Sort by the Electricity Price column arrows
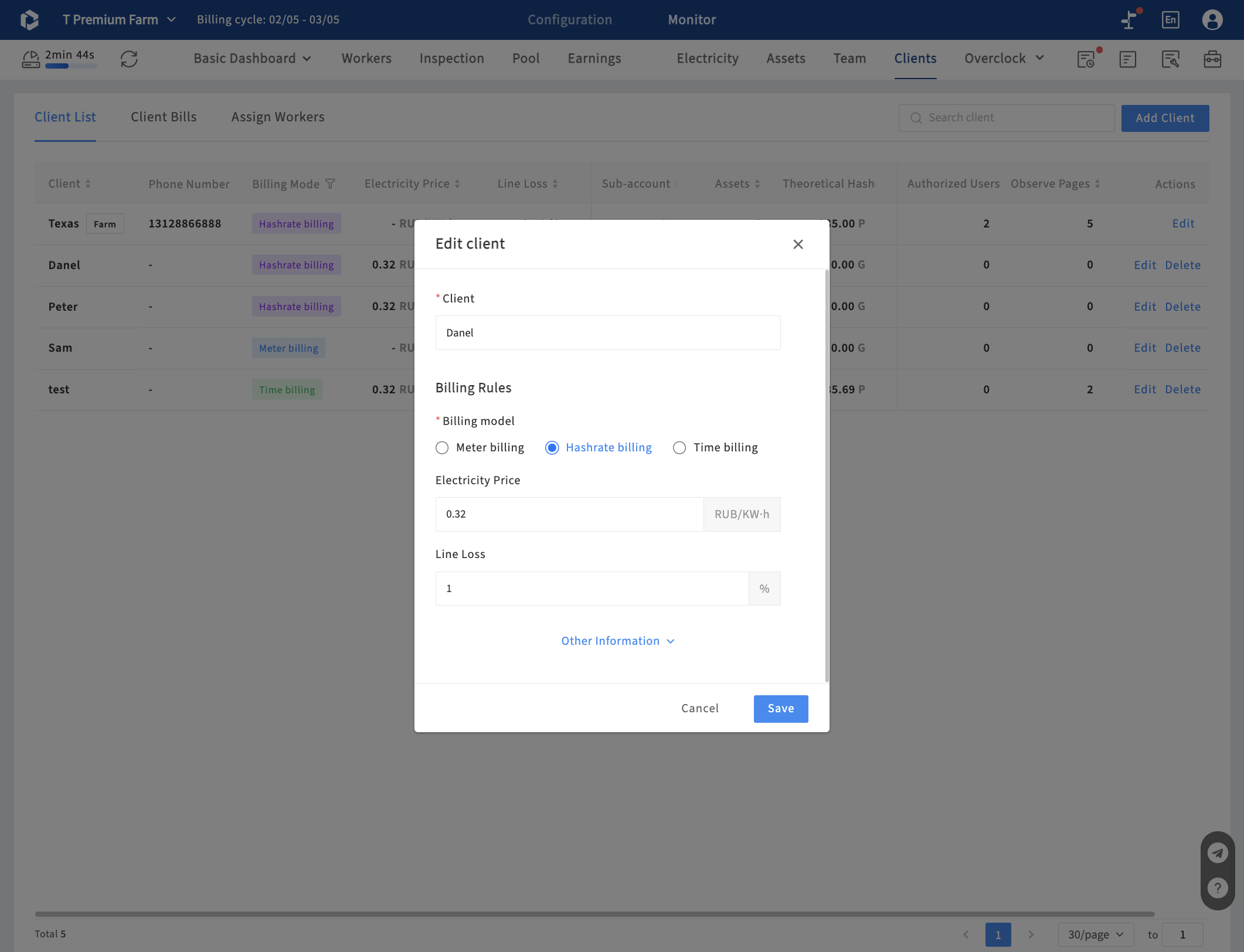1244x952 pixels. coord(457,184)
